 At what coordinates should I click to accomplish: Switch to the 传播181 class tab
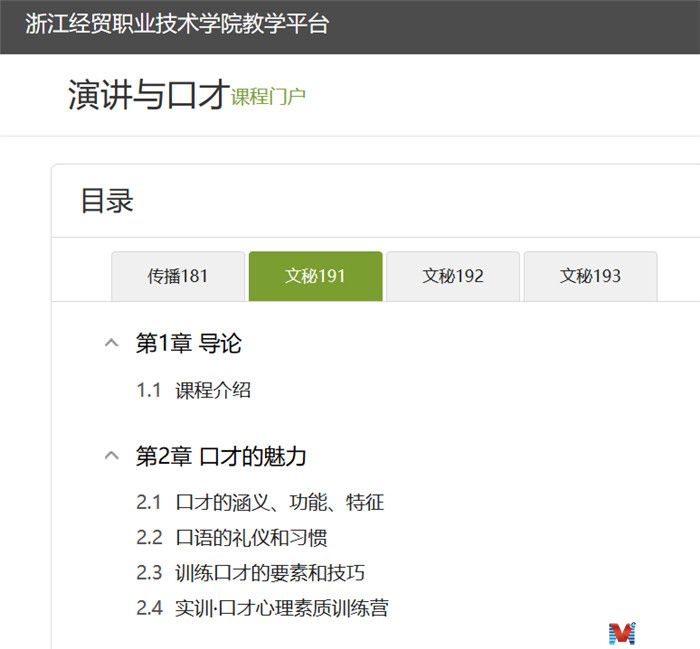(178, 276)
